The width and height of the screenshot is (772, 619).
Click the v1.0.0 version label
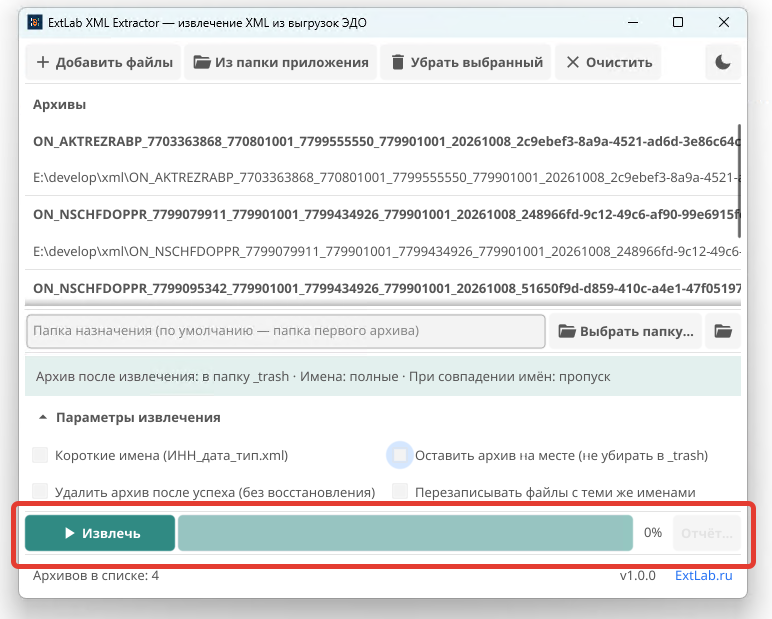638,575
